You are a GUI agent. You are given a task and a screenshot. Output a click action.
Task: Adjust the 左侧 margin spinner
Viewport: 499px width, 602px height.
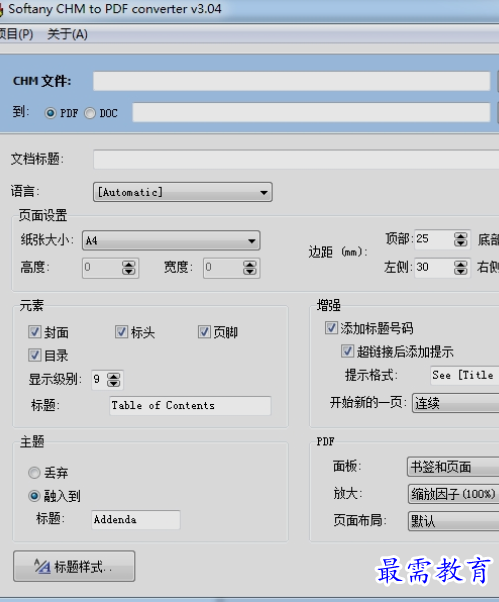click(x=461, y=268)
